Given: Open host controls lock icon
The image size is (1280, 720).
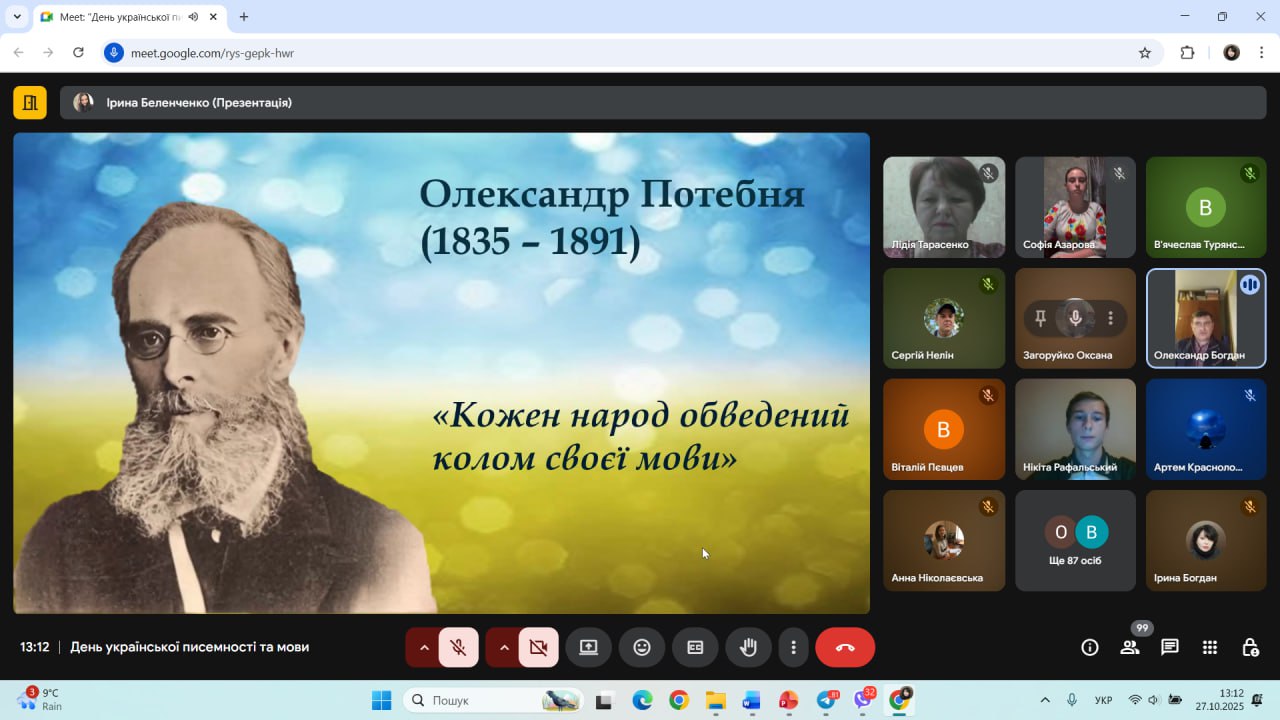Looking at the screenshot, I should tap(1250, 647).
